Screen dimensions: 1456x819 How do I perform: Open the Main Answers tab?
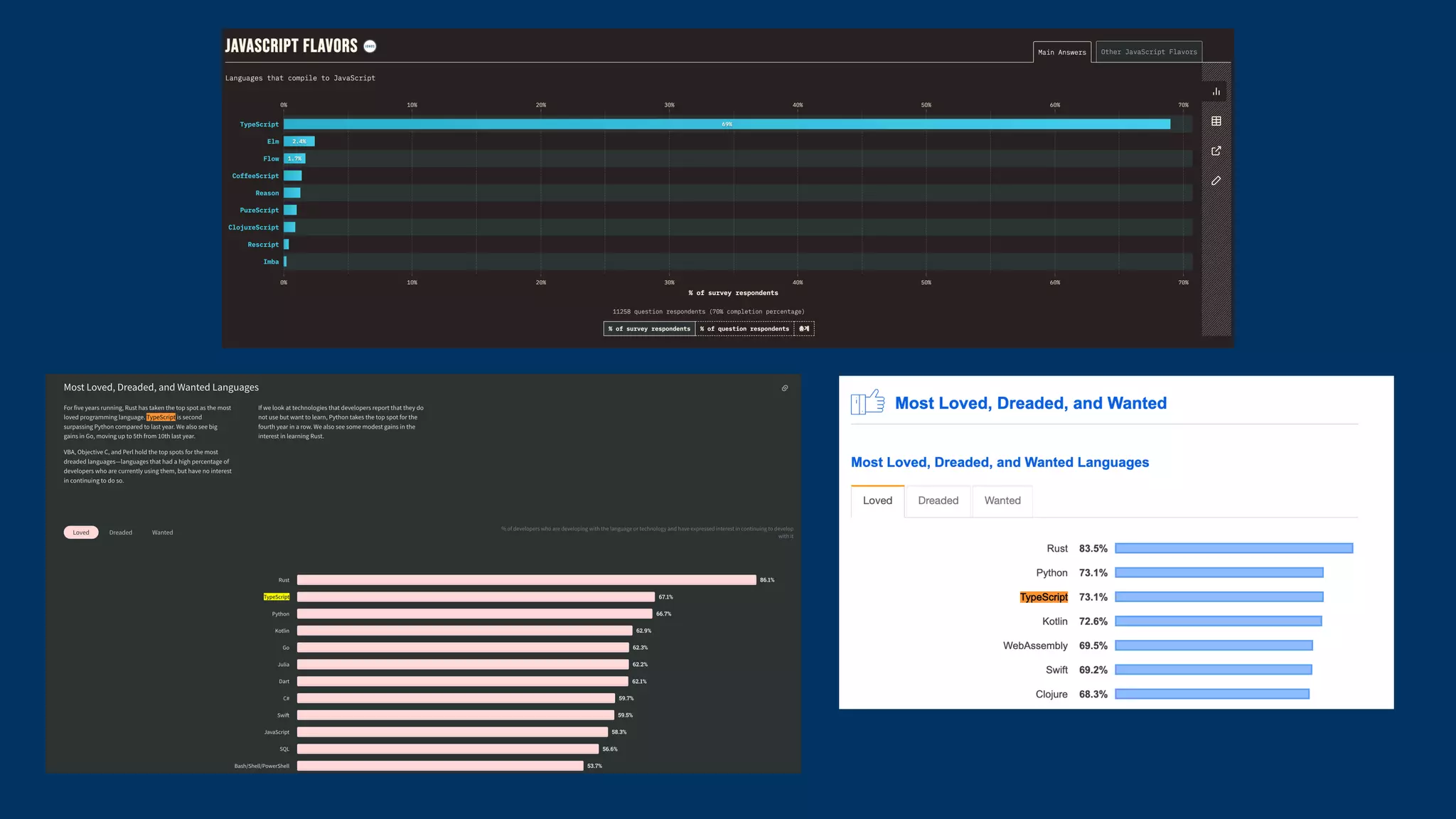1061,52
